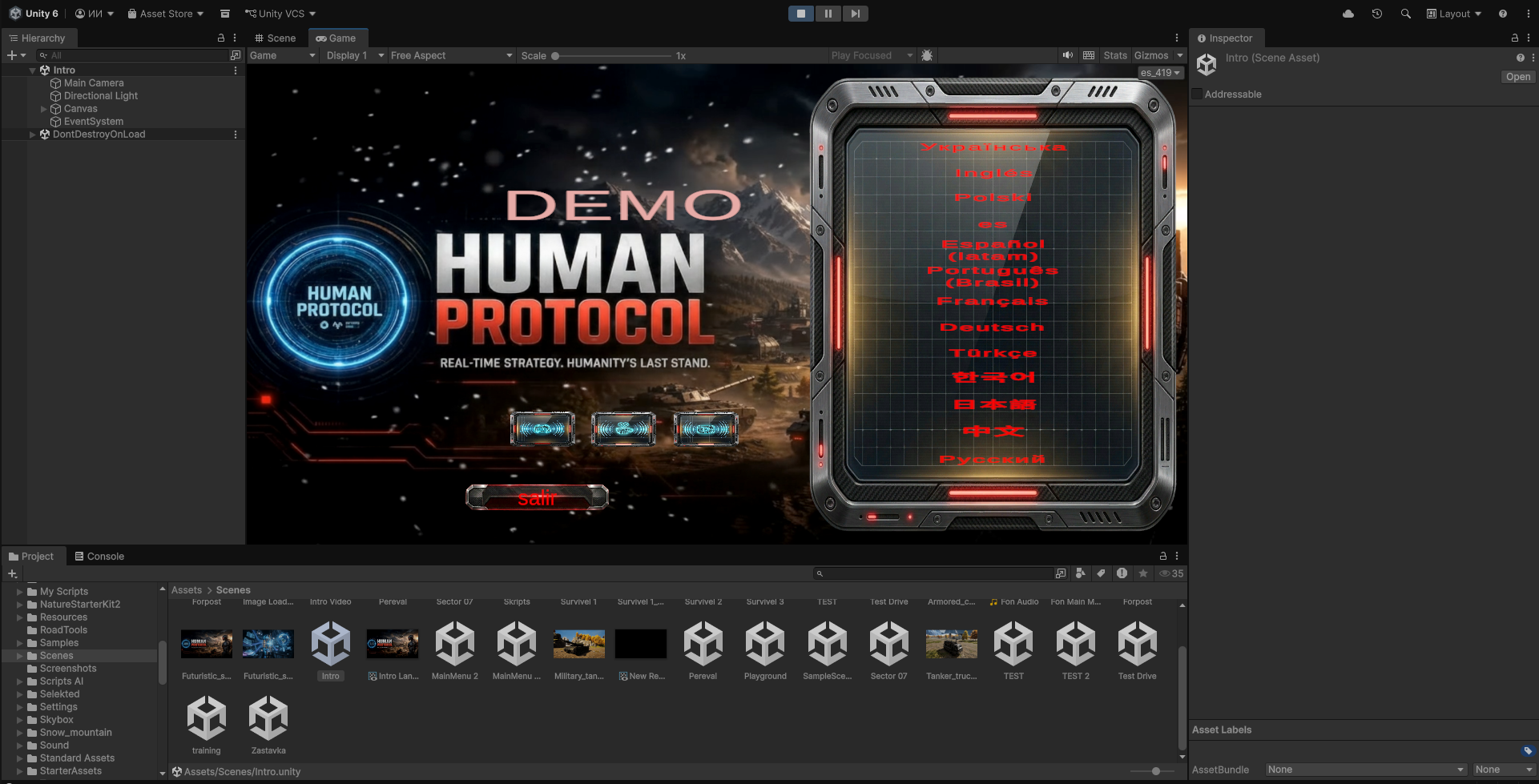This screenshot has height=784, width=1539.
Task: Choose Deutsch in the language panel
Action: click(992, 328)
